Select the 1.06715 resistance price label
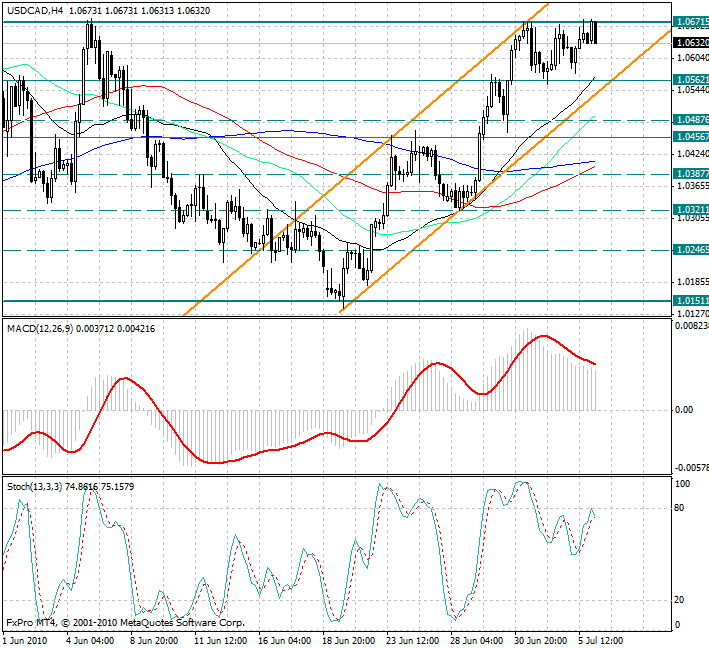 (691, 22)
